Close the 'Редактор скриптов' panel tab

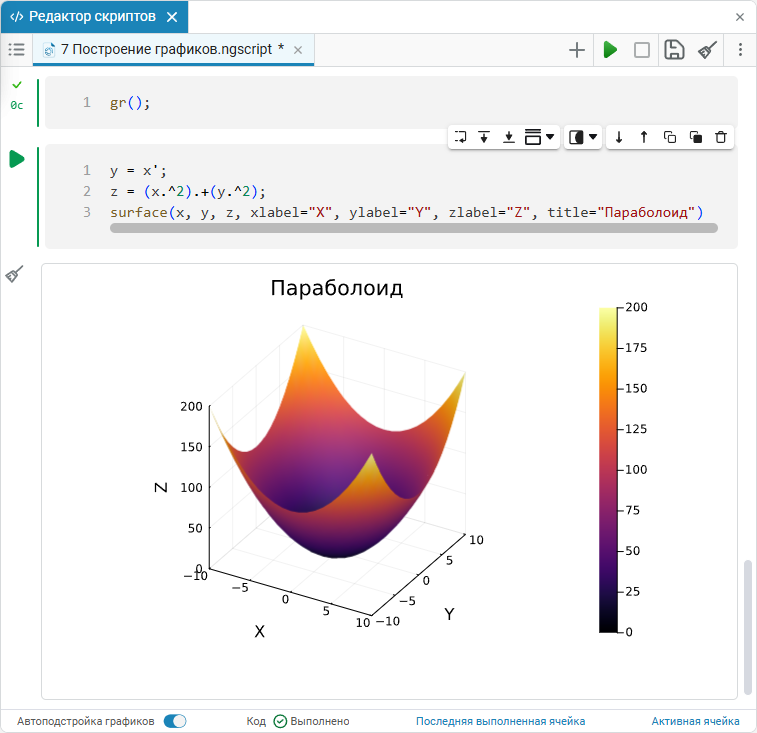[x=171, y=17]
